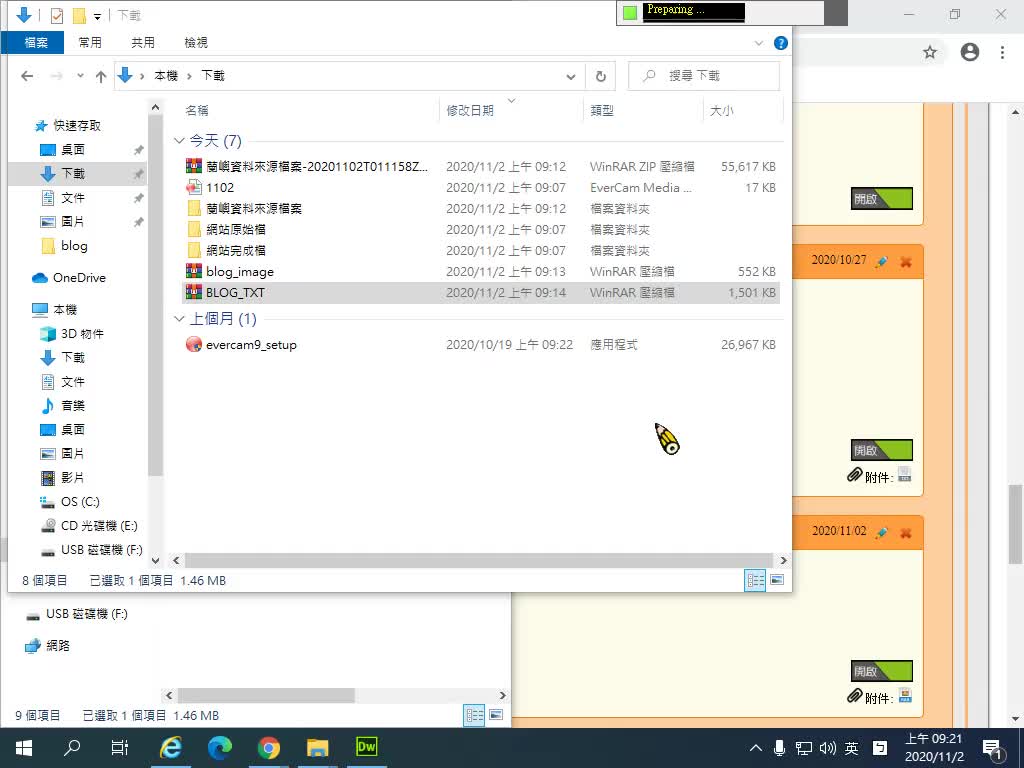Switch to Dreamweaver on the taskbar
1024x768 pixels.
click(x=367, y=748)
